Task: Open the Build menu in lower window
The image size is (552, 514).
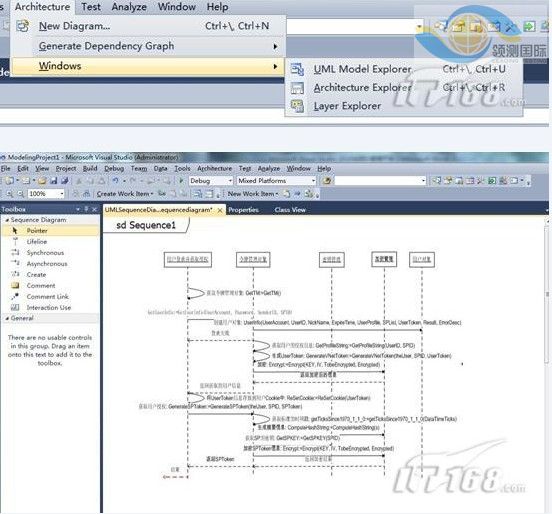Action: click(90, 168)
